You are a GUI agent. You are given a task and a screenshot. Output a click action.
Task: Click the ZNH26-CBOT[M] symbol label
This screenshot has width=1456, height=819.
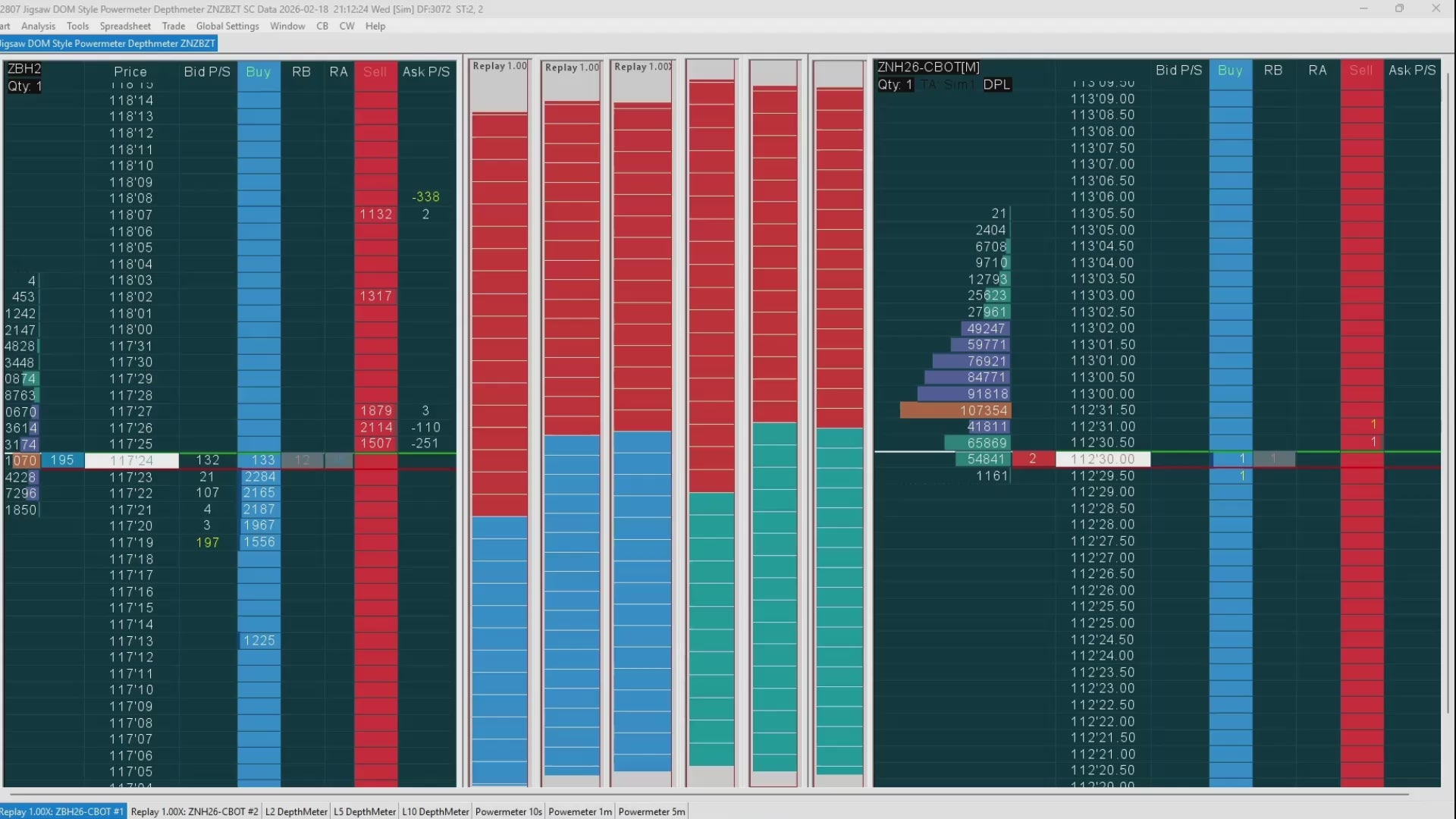click(x=928, y=67)
